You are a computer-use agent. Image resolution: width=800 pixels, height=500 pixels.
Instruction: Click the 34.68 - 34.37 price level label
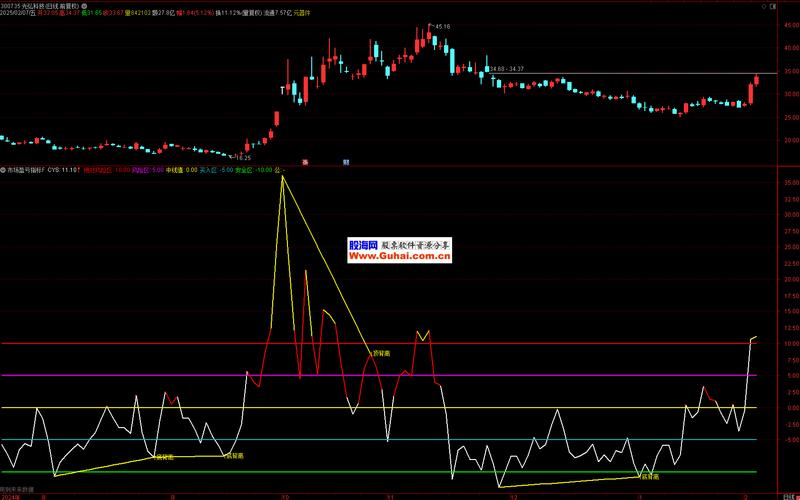[505, 69]
